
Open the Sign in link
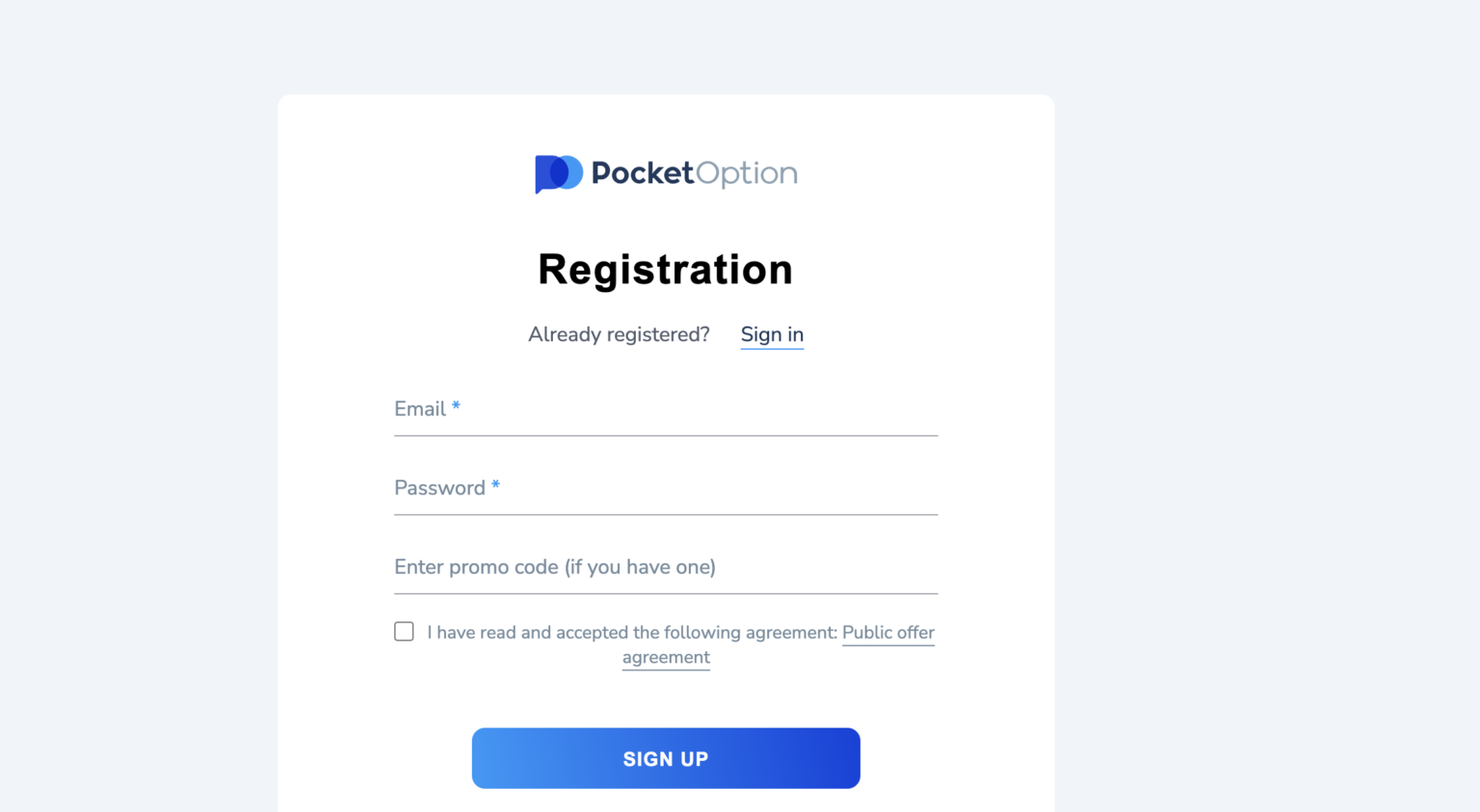[772, 334]
